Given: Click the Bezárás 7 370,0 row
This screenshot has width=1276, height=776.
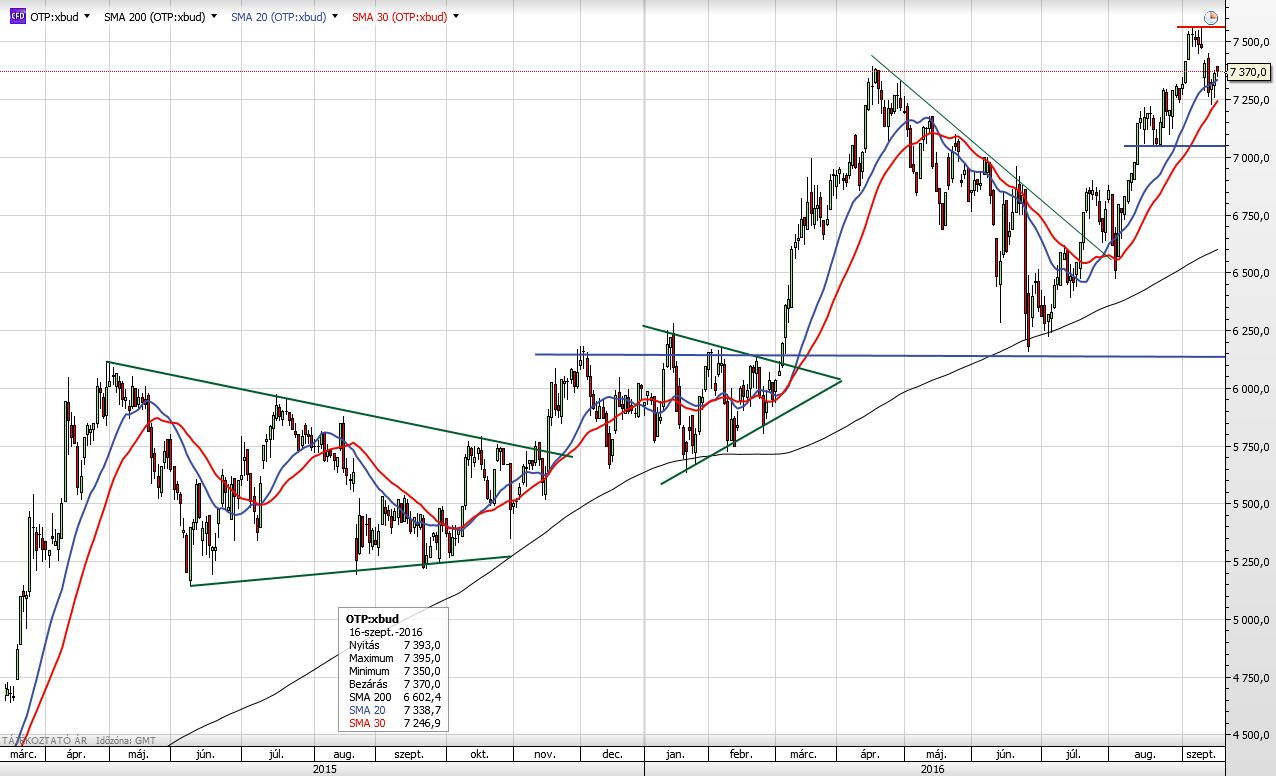Looking at the screenshot, I should click(x=394, y=684).
